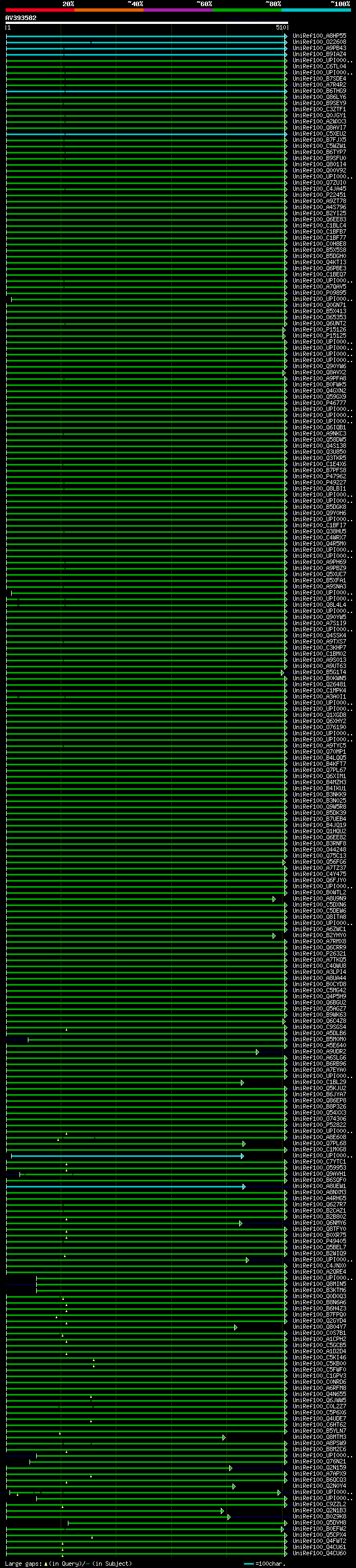Screen dimensions: 356x1568
Task: Click the red 20% identity legend segment
Action: coord(40,11)
